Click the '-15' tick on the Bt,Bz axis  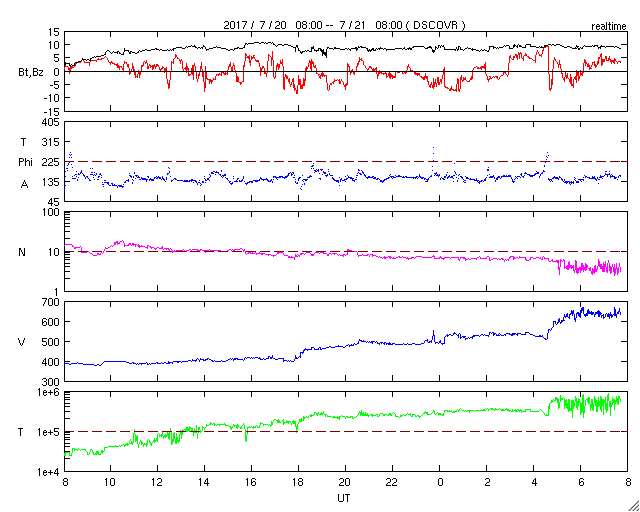52,111
